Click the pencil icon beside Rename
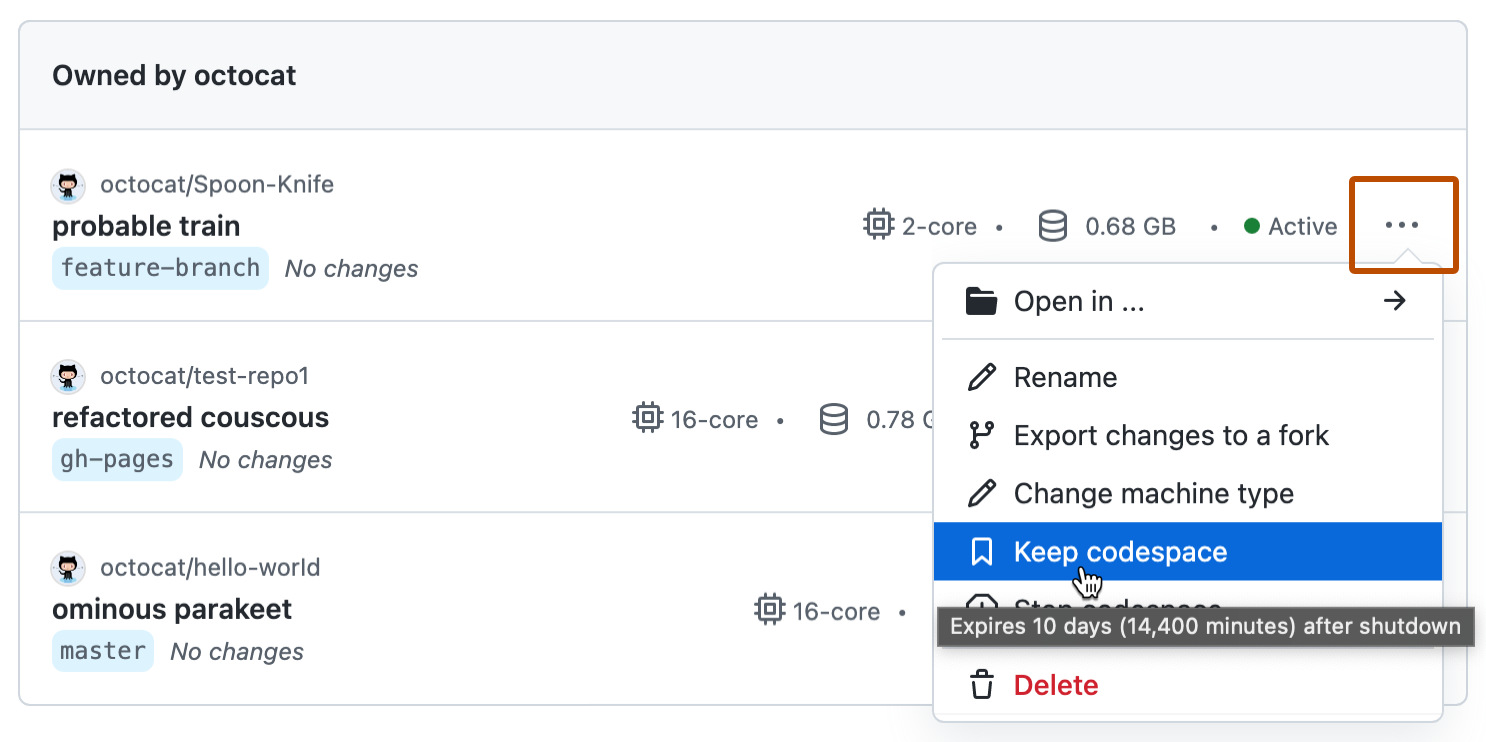 (982, 377)
